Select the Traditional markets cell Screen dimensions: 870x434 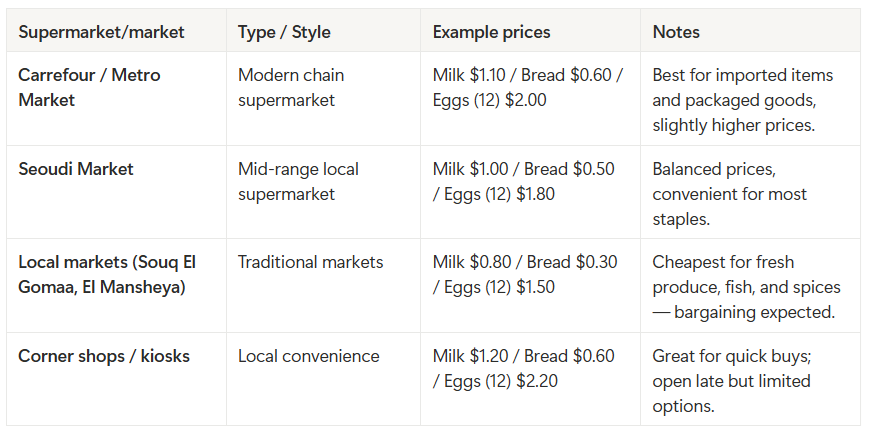pos(310,262)
